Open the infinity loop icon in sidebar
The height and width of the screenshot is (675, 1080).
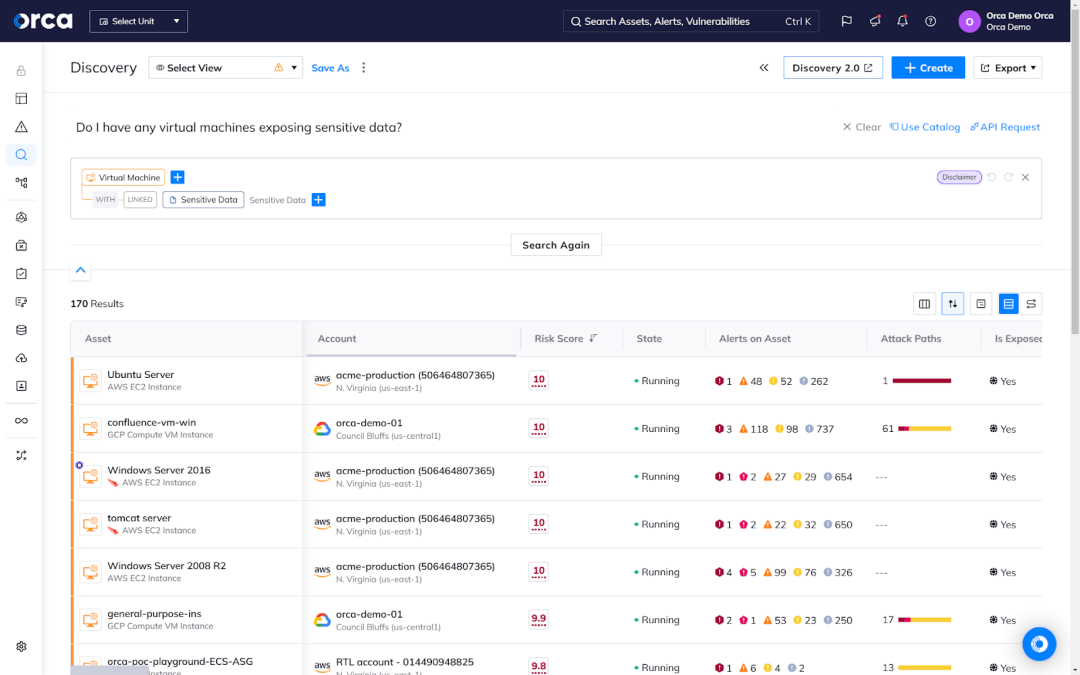[x=21, y=421]
